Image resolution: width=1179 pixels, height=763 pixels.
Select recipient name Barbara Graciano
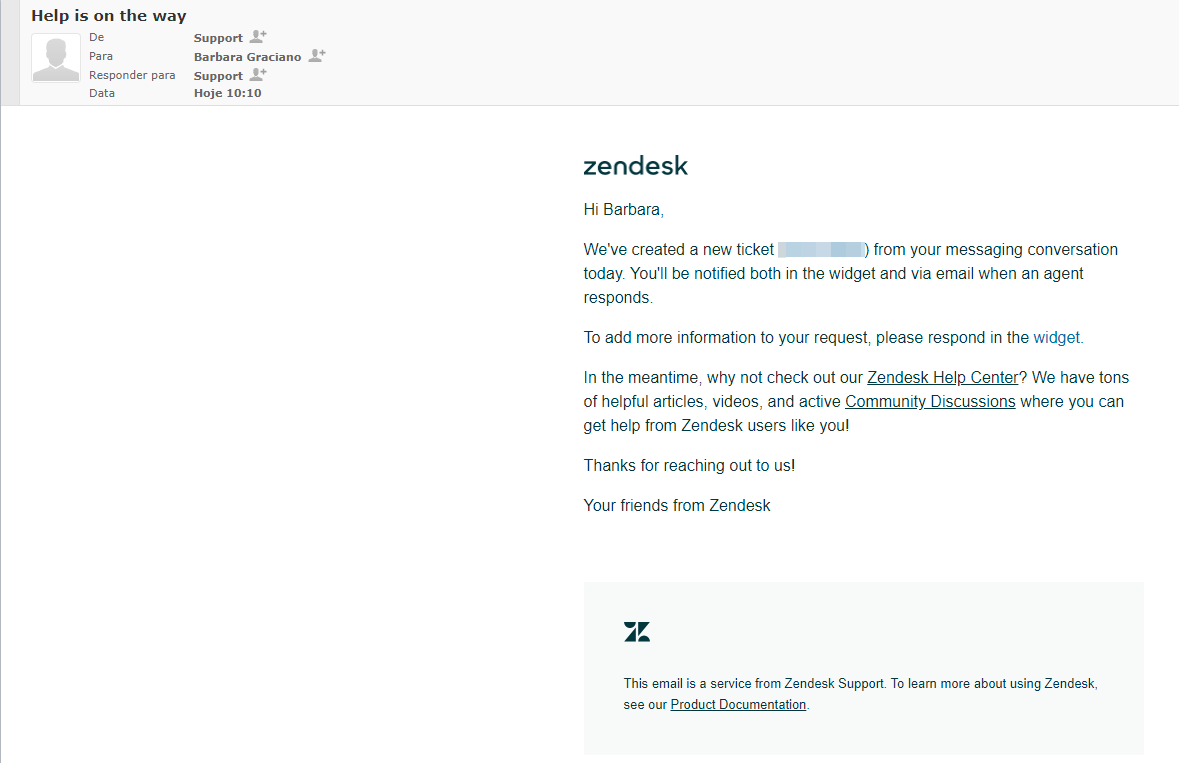click(248, 56)
